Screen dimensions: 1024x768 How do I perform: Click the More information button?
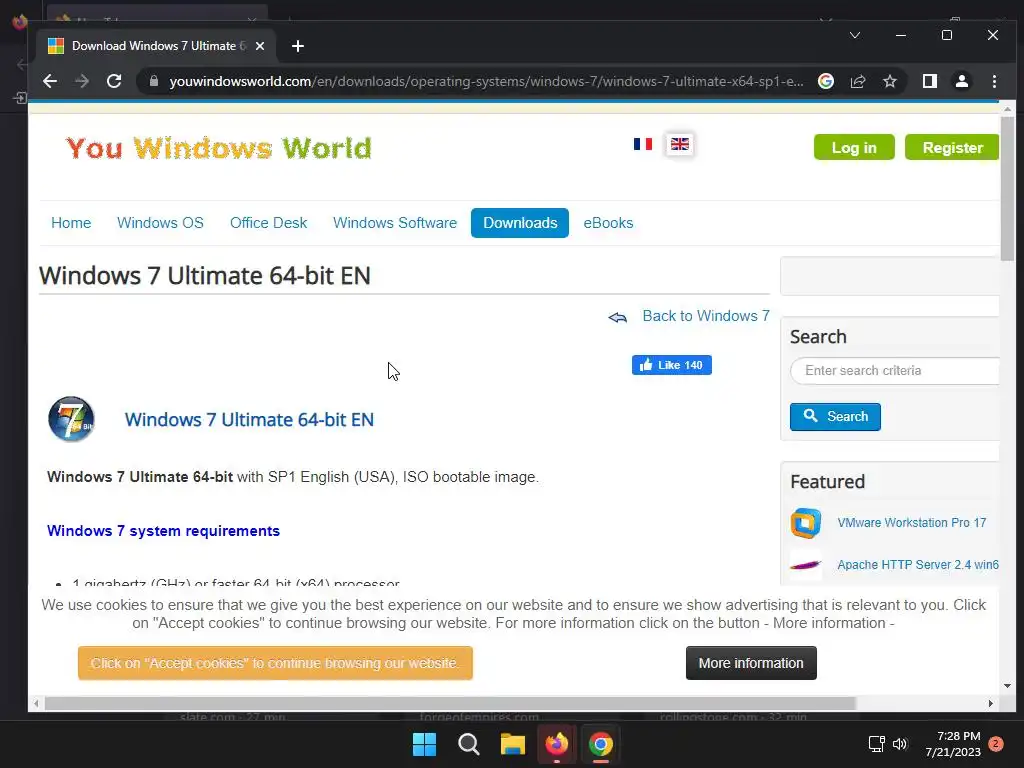point(751,663)
